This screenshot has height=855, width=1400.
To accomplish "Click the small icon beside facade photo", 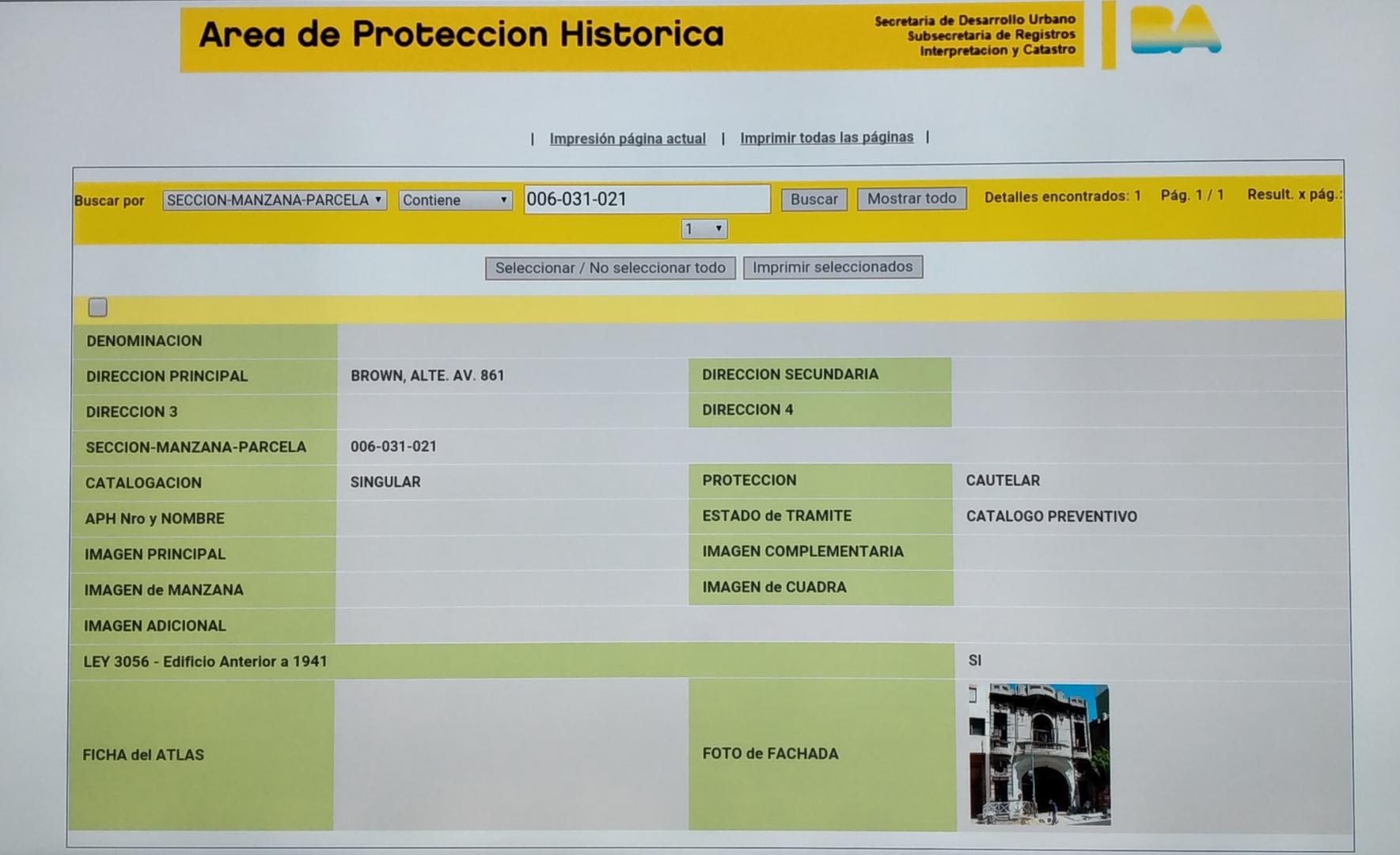I will click(x=973, y=695).
